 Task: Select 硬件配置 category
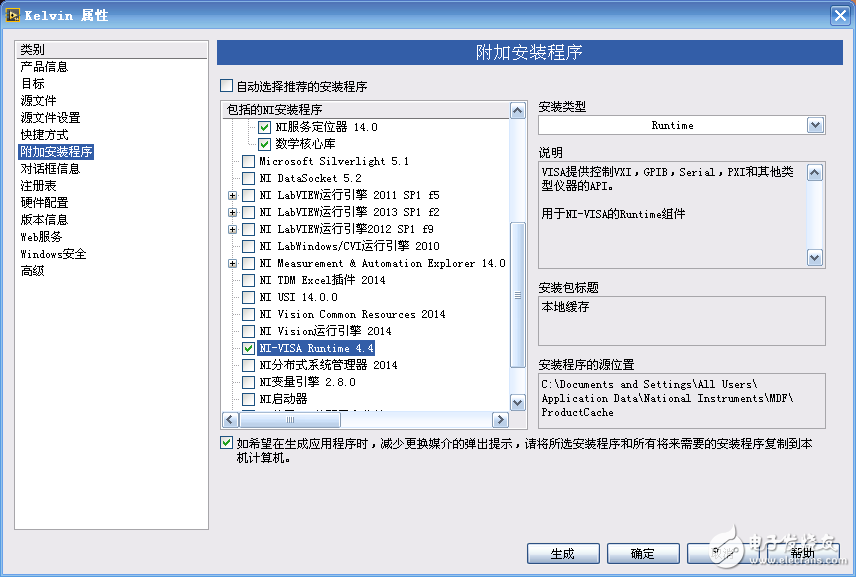click(44, 203)
